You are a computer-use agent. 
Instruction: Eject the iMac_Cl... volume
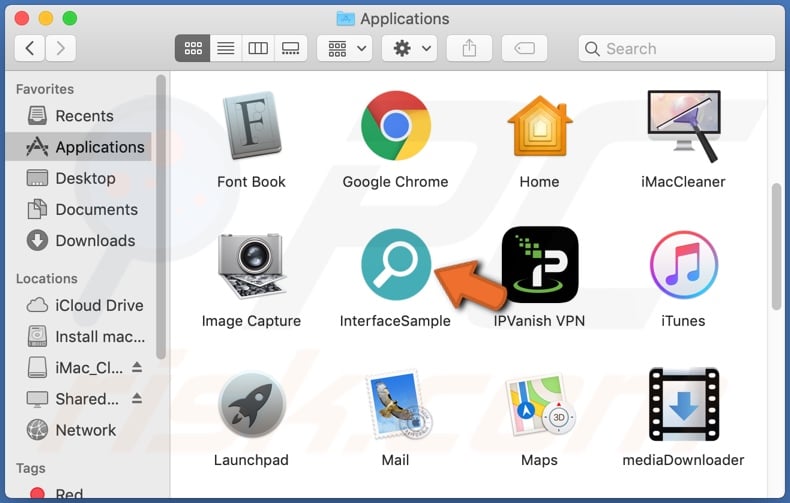click(x=137, y=367)
